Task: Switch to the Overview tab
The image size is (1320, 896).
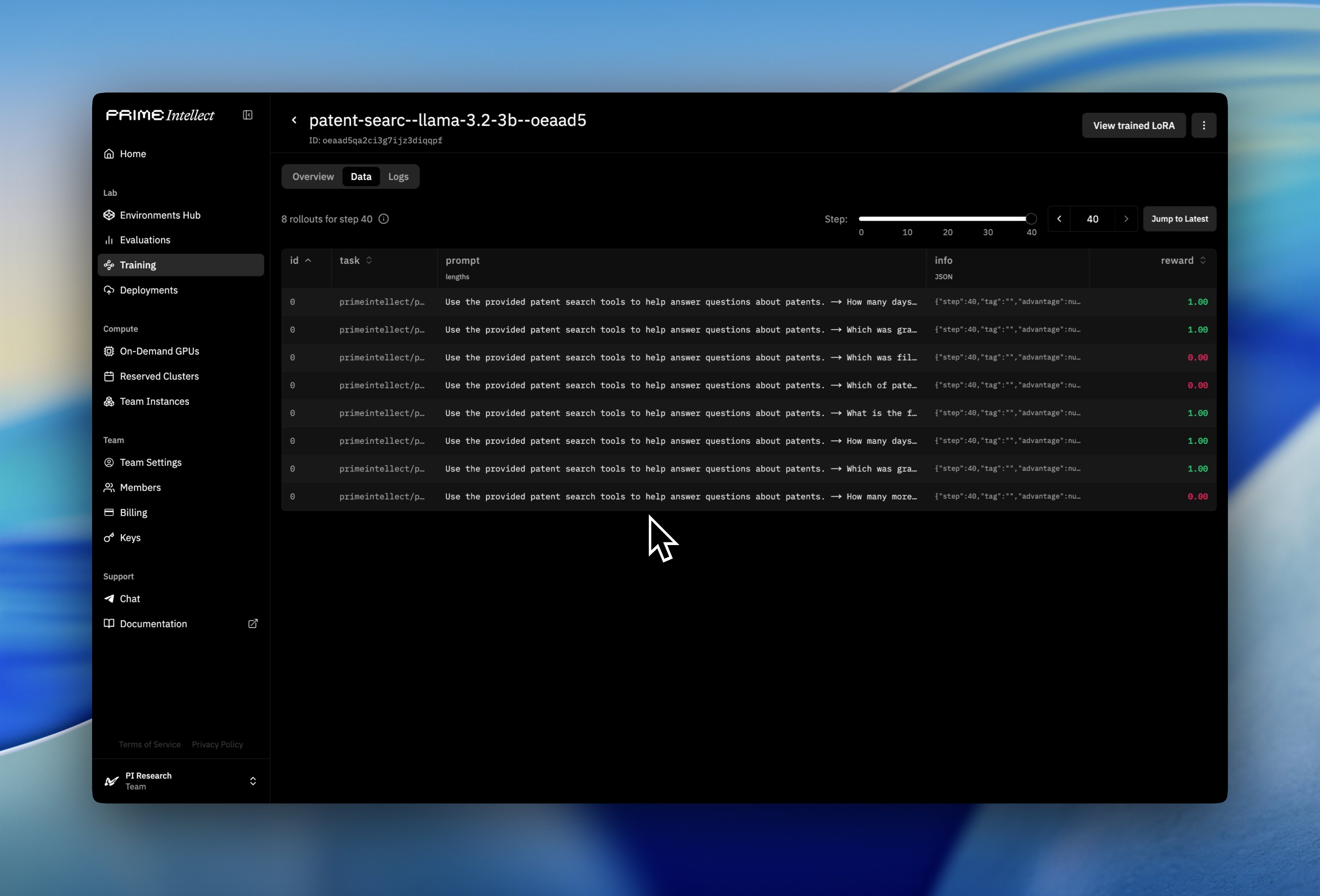Action: [x=313, y=177]
